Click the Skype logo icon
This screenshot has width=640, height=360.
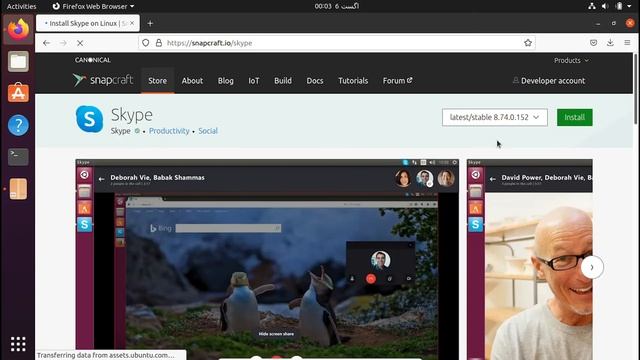coord(89,119)
